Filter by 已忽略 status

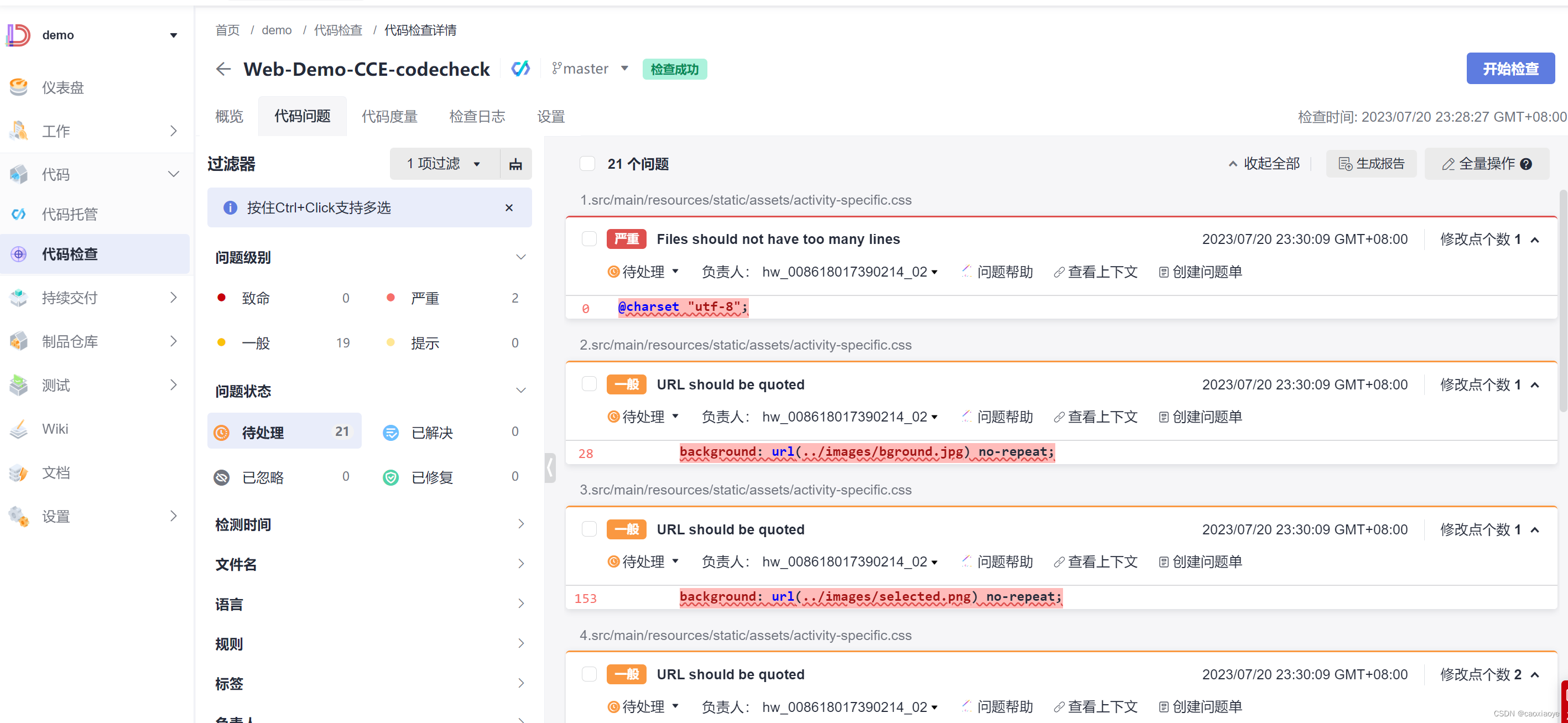262,477
